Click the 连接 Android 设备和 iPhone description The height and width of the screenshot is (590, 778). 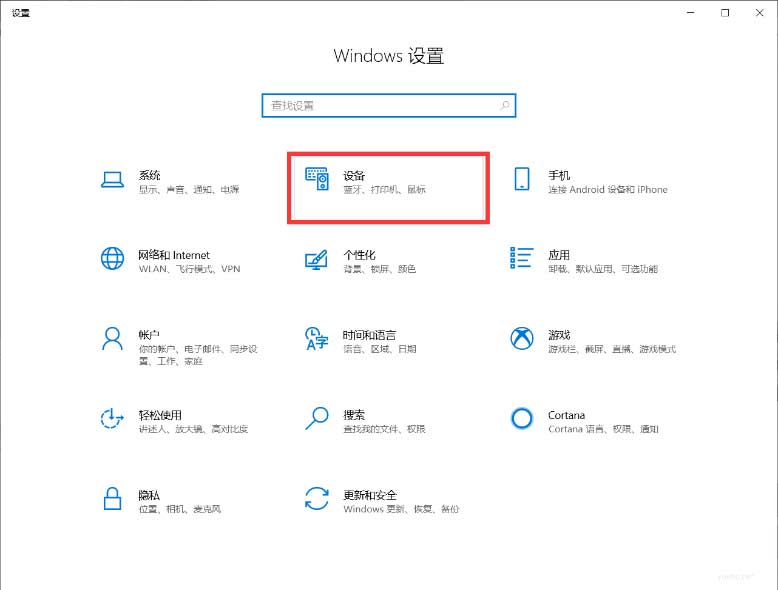(x=608, y=190)
